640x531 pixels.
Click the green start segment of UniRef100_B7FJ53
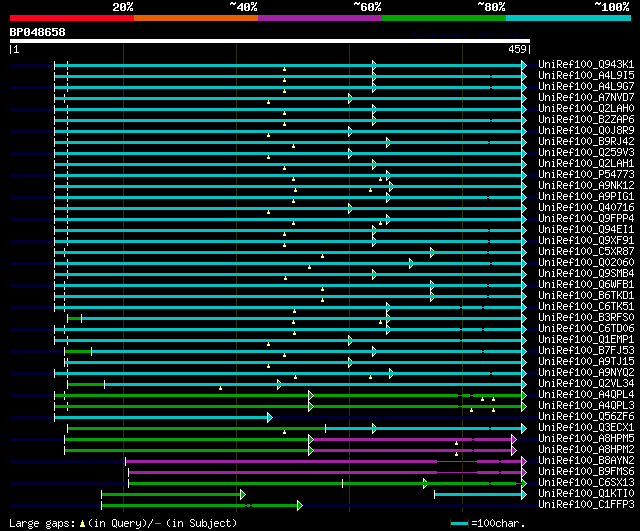pyautogui.click(x=78, y=351)
